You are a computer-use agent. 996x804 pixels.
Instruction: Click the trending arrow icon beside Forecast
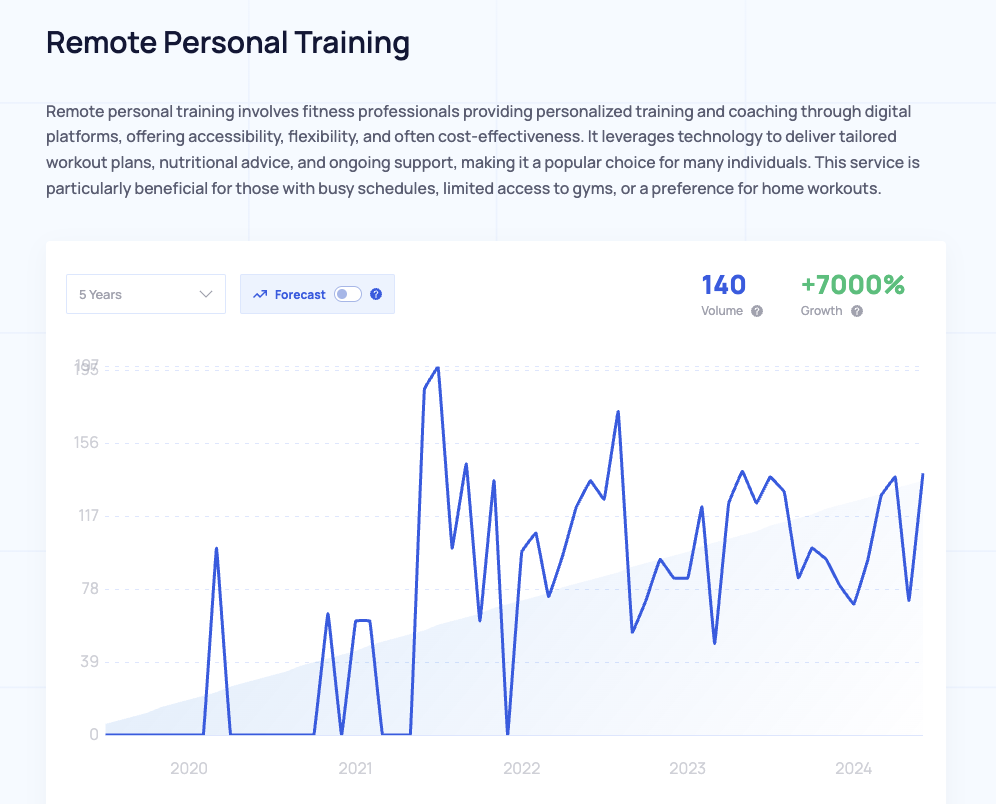point(262,293)
